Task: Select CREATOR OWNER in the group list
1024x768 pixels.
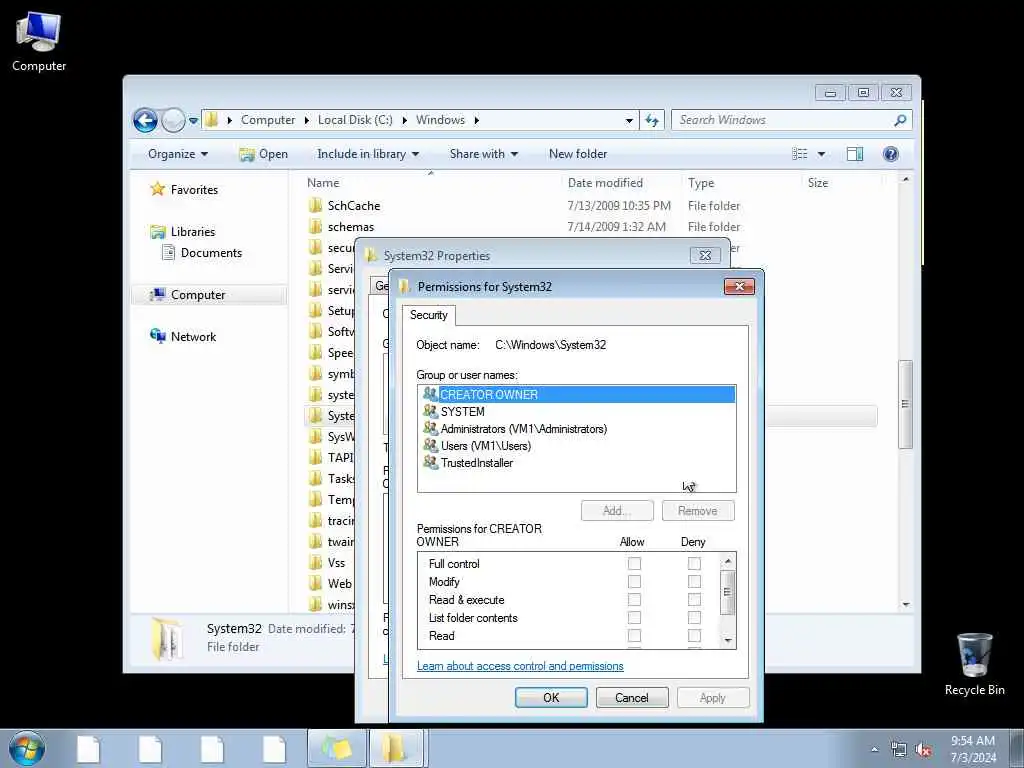Action: click(577, 394)
